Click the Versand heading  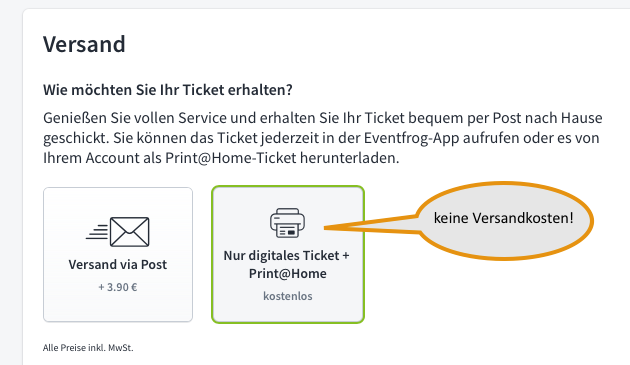(x=84, y=44)
